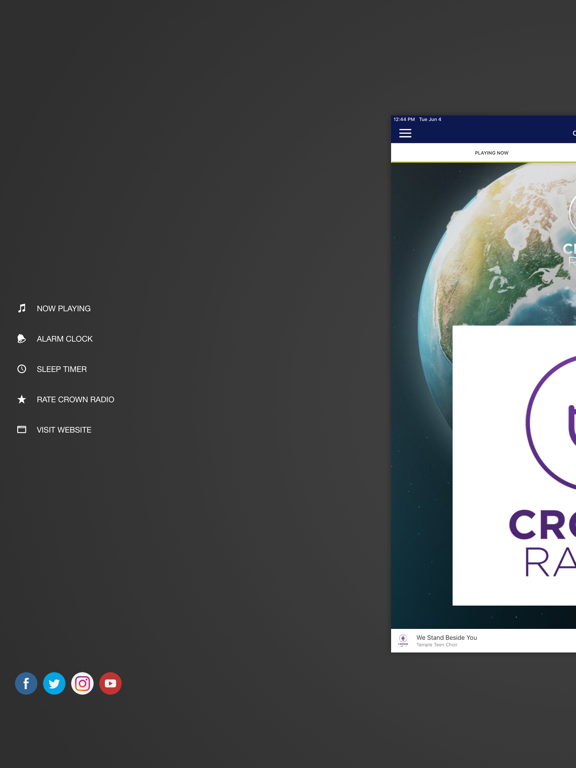576x768 pixels.
Task: Select Now Playing menu item
Action: (64, 309)
